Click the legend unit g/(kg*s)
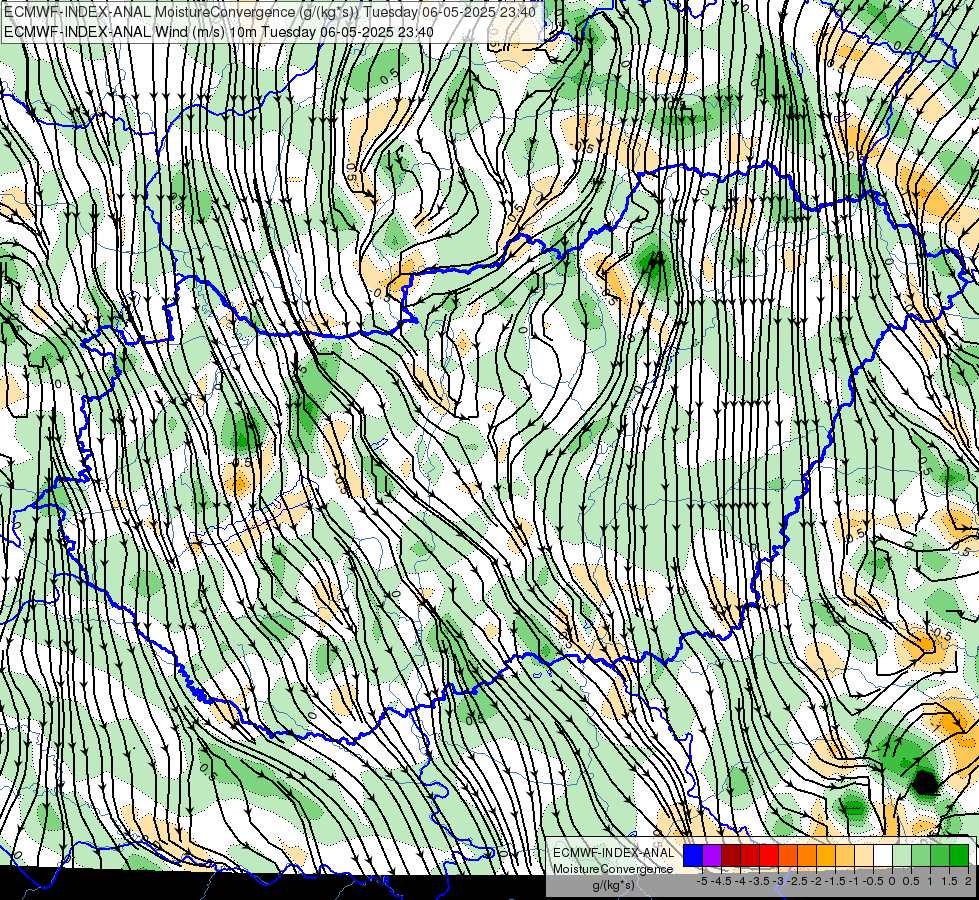Screen dimensions: 979x900 [614, 886]
